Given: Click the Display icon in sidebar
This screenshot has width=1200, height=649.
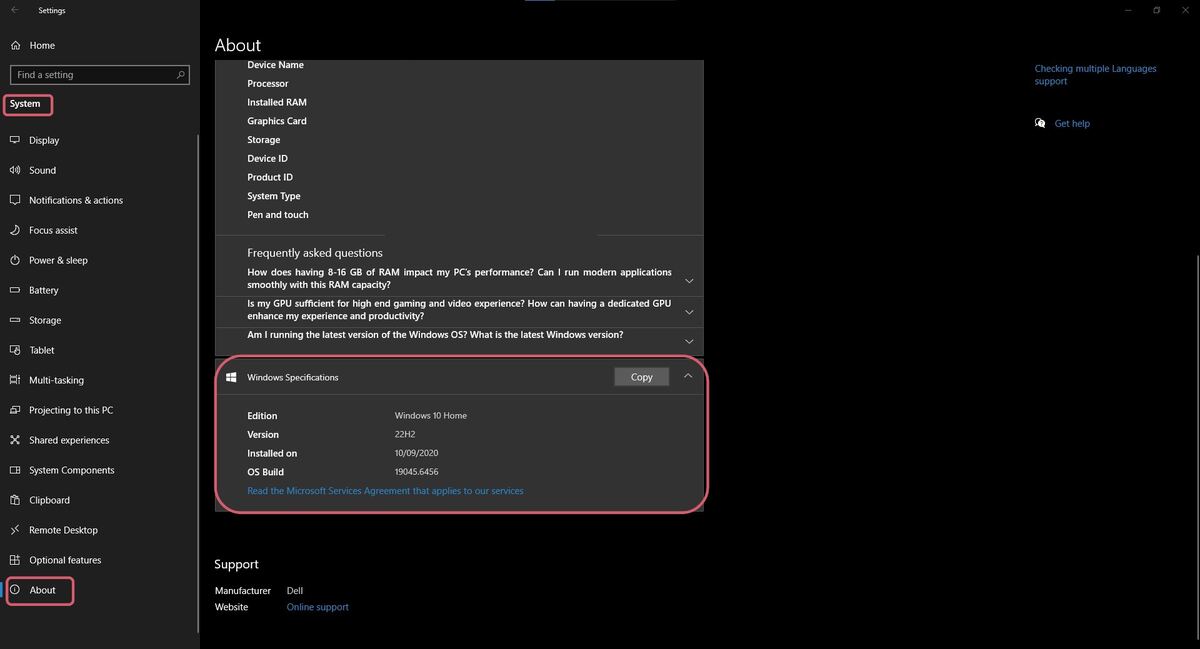Looking at the screenshot, I should [15, 140].
